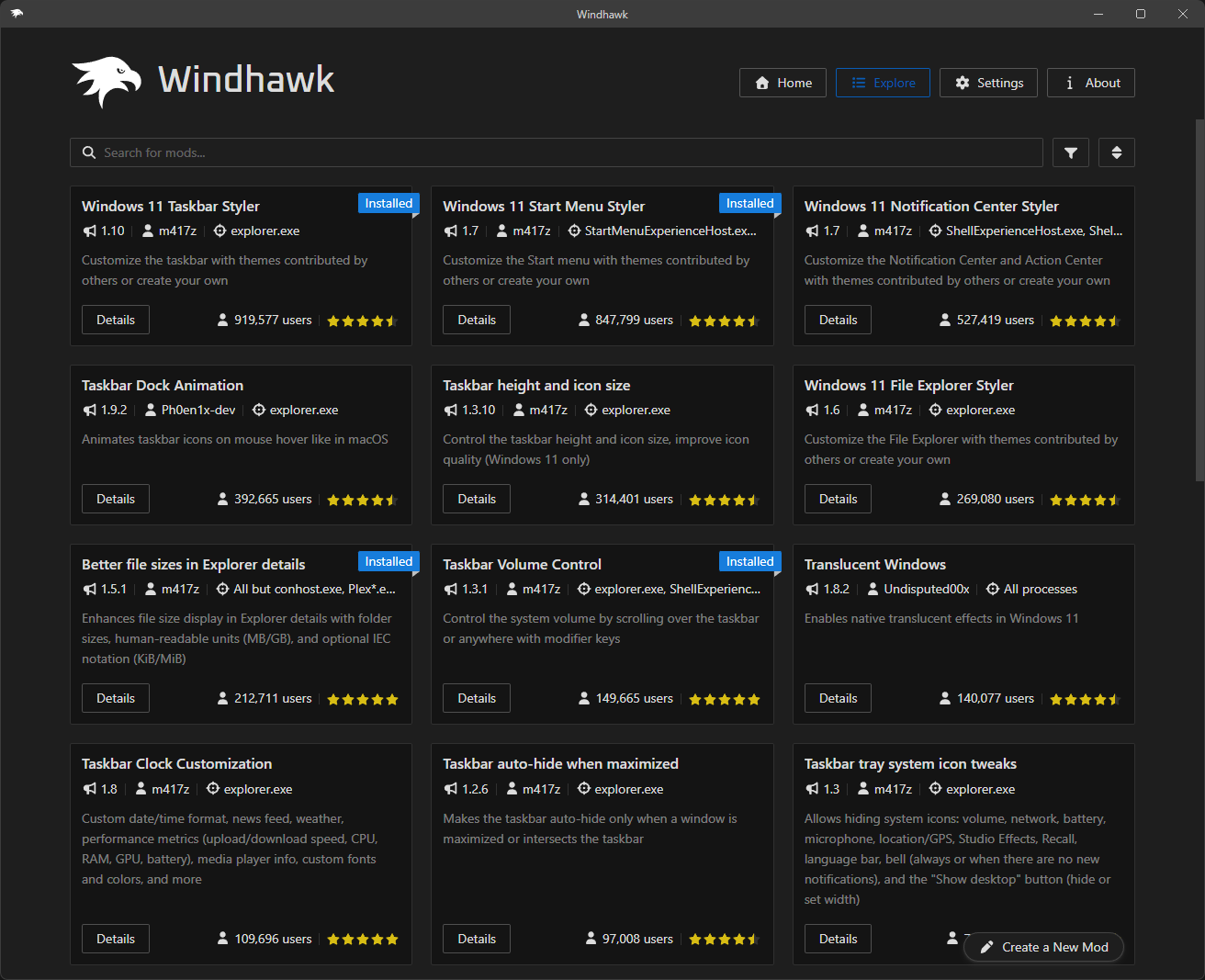Viewport: 1205px width, 980px height.
Task: Open the About page
Action: 1091,83
